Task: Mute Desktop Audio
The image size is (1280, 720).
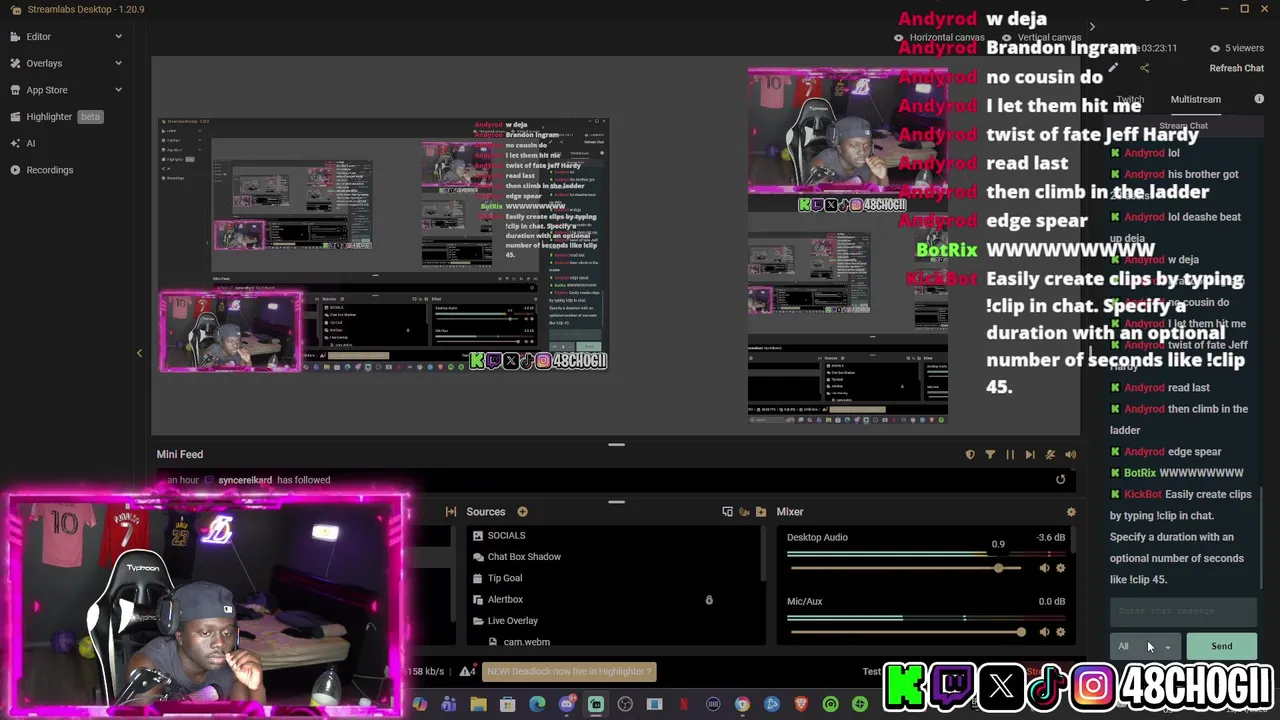Action: (x=1044, y=568)
